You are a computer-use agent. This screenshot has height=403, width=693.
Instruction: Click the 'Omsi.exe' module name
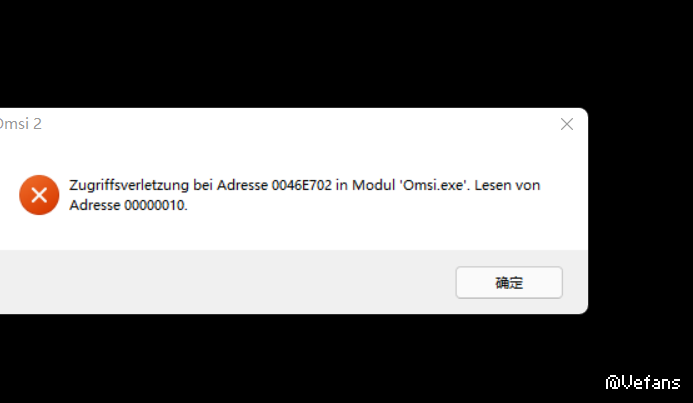coord(434,185)
